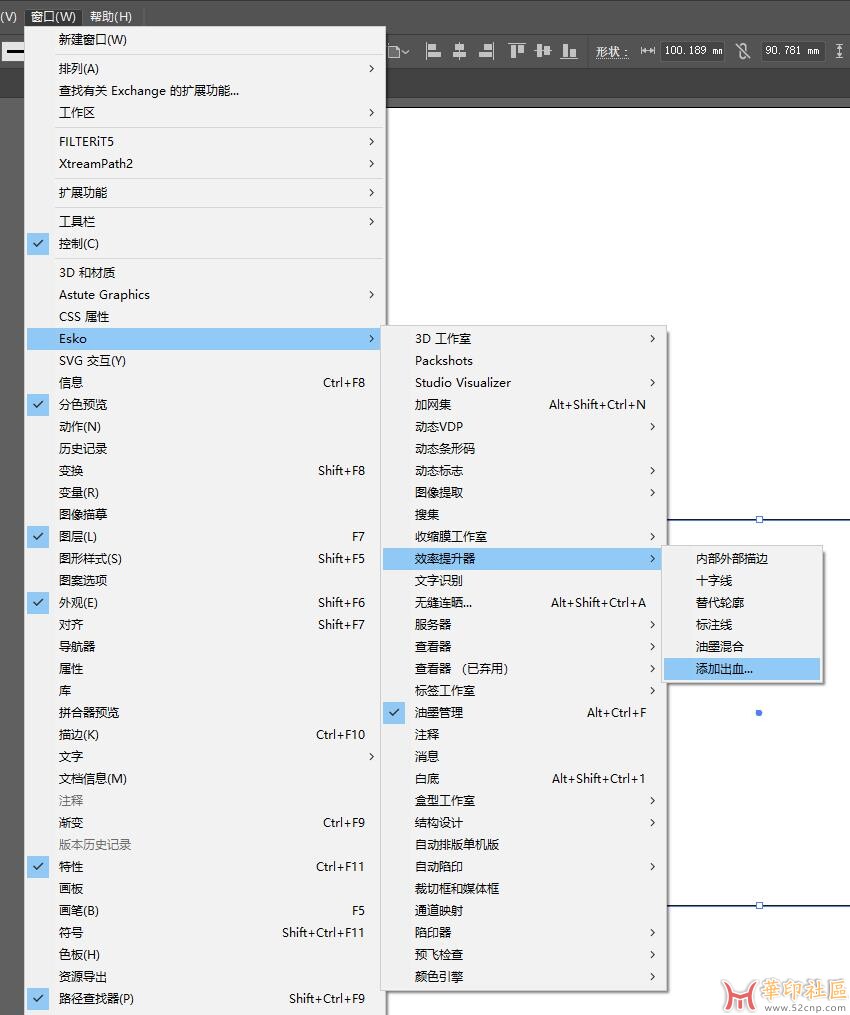The height and width of the screenshot is (1015, 850).
Task: Click 自动排版单机版 in Esko submenu
Action: coord(523,845)
